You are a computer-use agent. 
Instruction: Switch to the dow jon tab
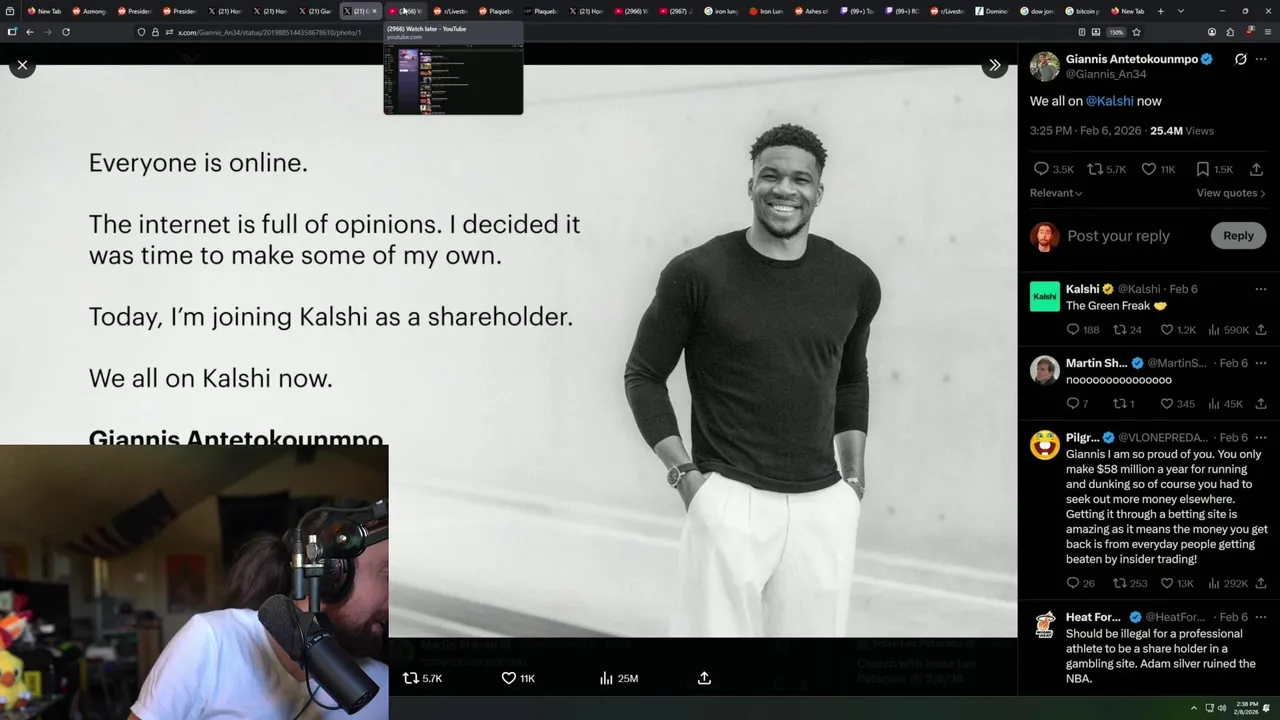point(1036,11)
